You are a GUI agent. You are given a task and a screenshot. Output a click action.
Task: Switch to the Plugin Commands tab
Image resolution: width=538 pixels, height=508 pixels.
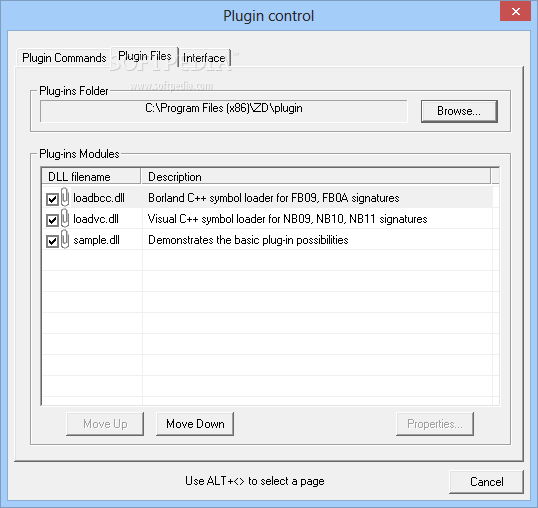(x=64, y=58)
